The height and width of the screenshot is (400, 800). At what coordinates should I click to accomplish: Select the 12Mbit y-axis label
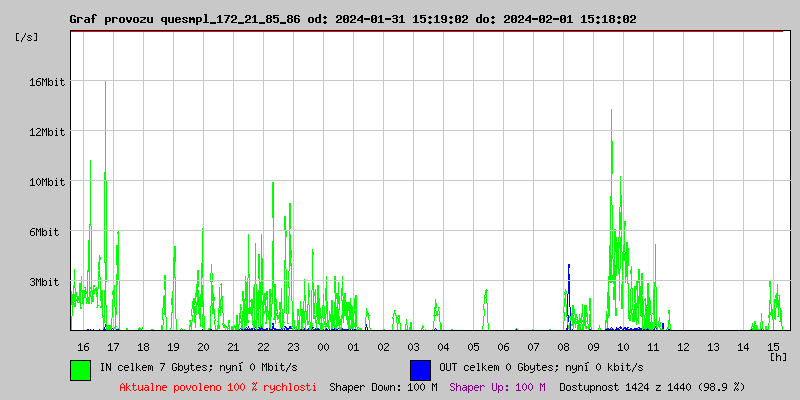pos(47,132)
